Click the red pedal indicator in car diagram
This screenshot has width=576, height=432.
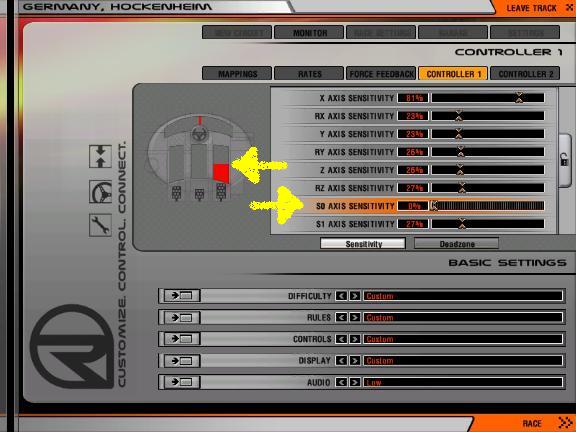click(x=221, y=173)
